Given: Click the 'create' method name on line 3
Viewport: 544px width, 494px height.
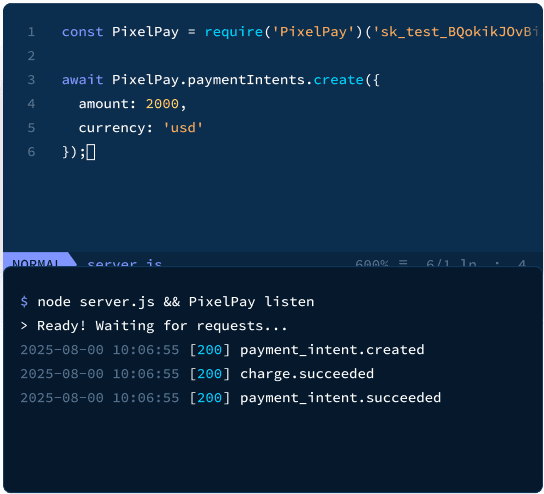Looking at the screenshot, I should pyautogui.click(x=338, y=80).
